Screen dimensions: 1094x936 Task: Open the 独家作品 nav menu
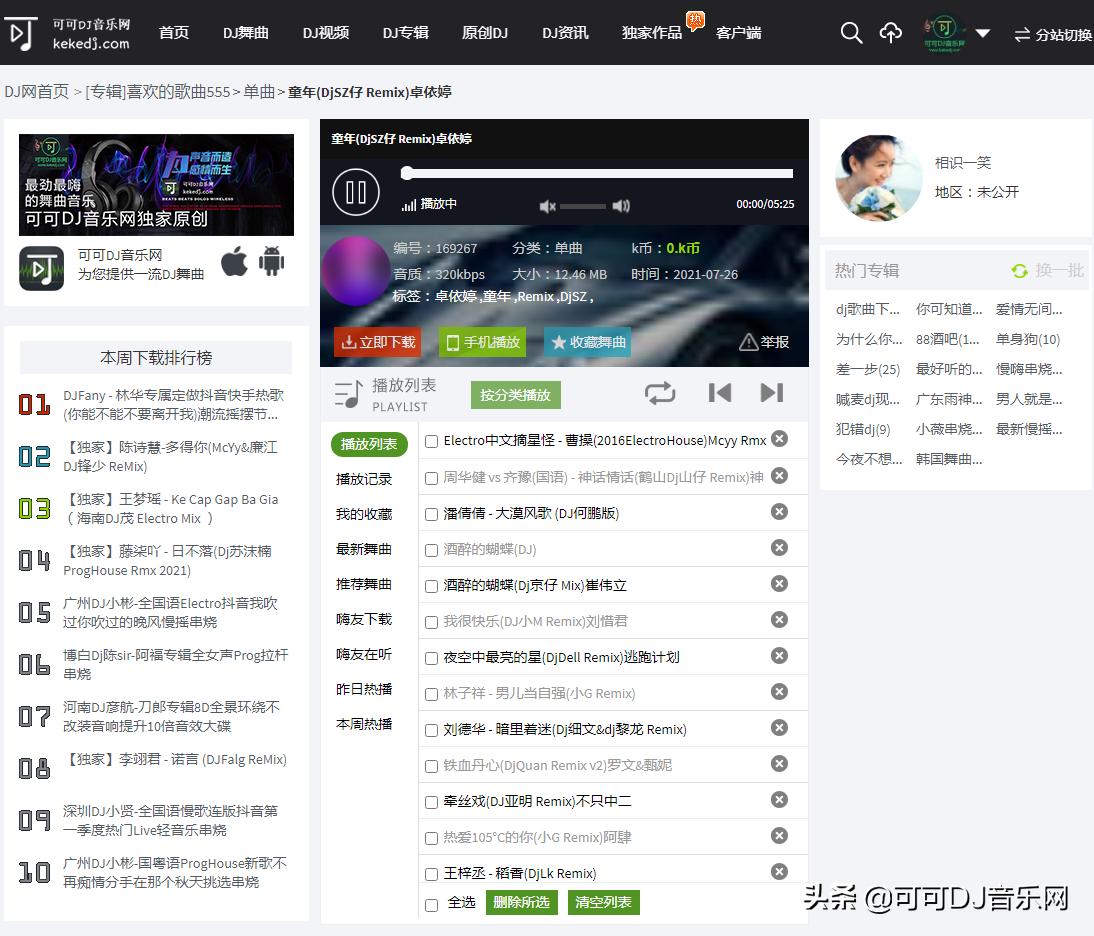point(652,33)
